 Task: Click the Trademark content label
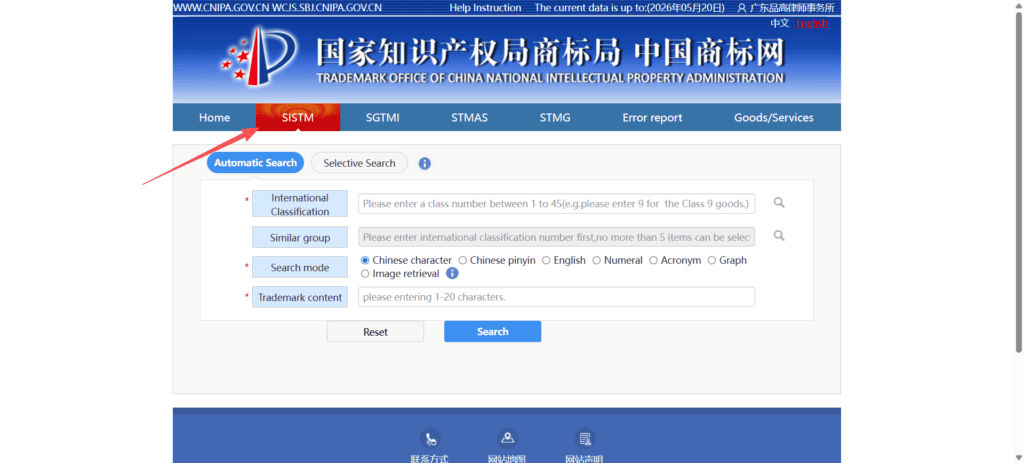pos(300,297)
